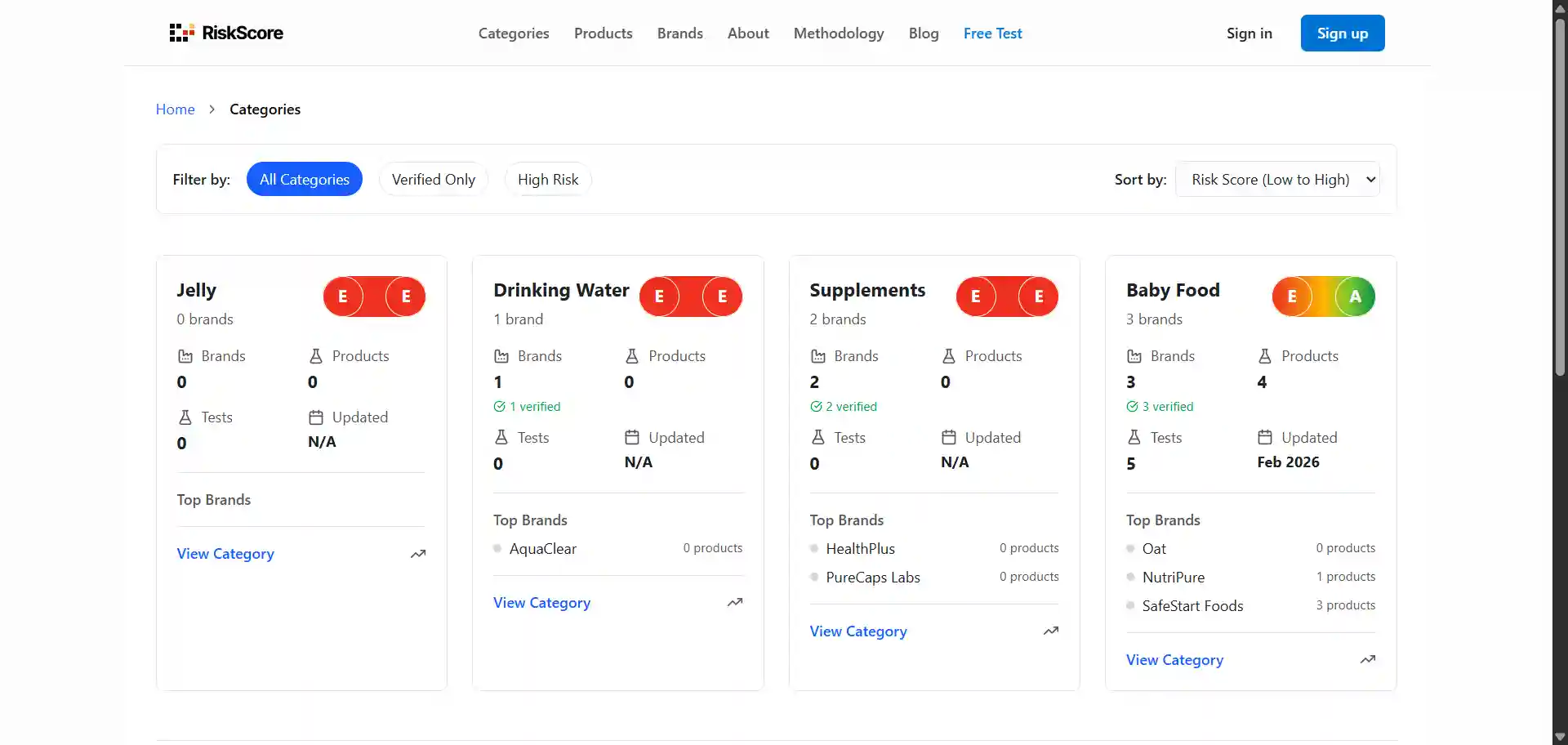Image resolution: width=1568 pixels, height=745 pixels.
Task: Click the Brands factory icon in Jelly card
Action: tap(185, 356)
